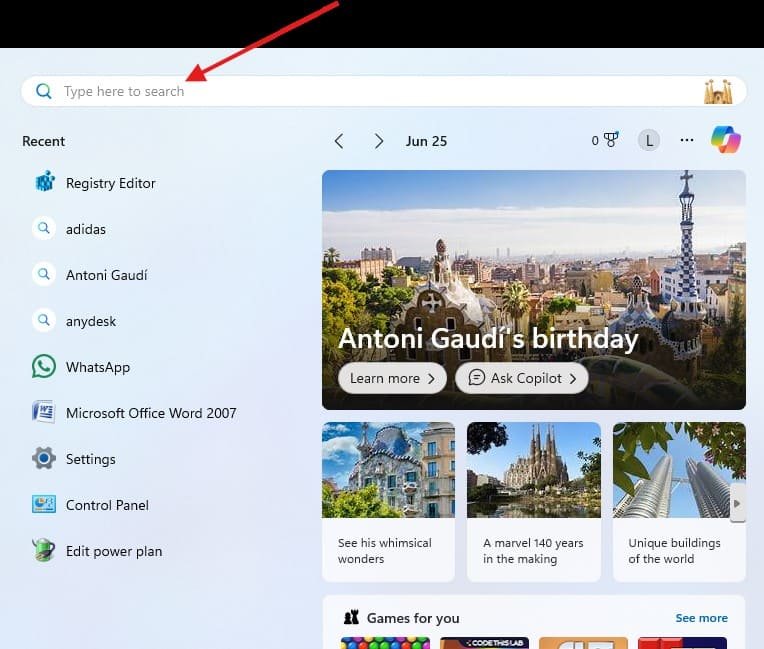Advance the cards carousel with right arrow
764x649 pixels.
[737, 503]
